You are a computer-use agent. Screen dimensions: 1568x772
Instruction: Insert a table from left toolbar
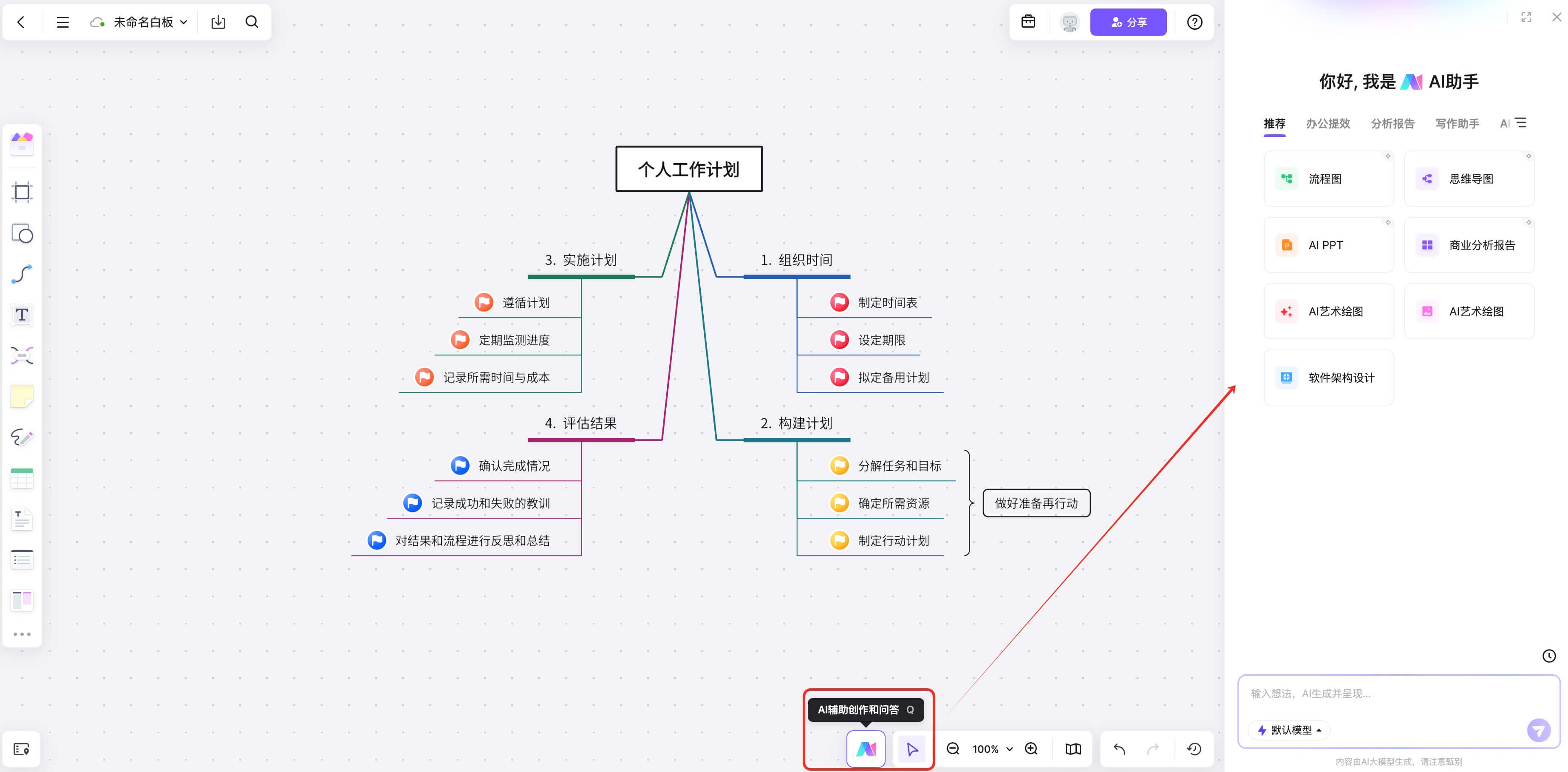click(x=22, y=478)
